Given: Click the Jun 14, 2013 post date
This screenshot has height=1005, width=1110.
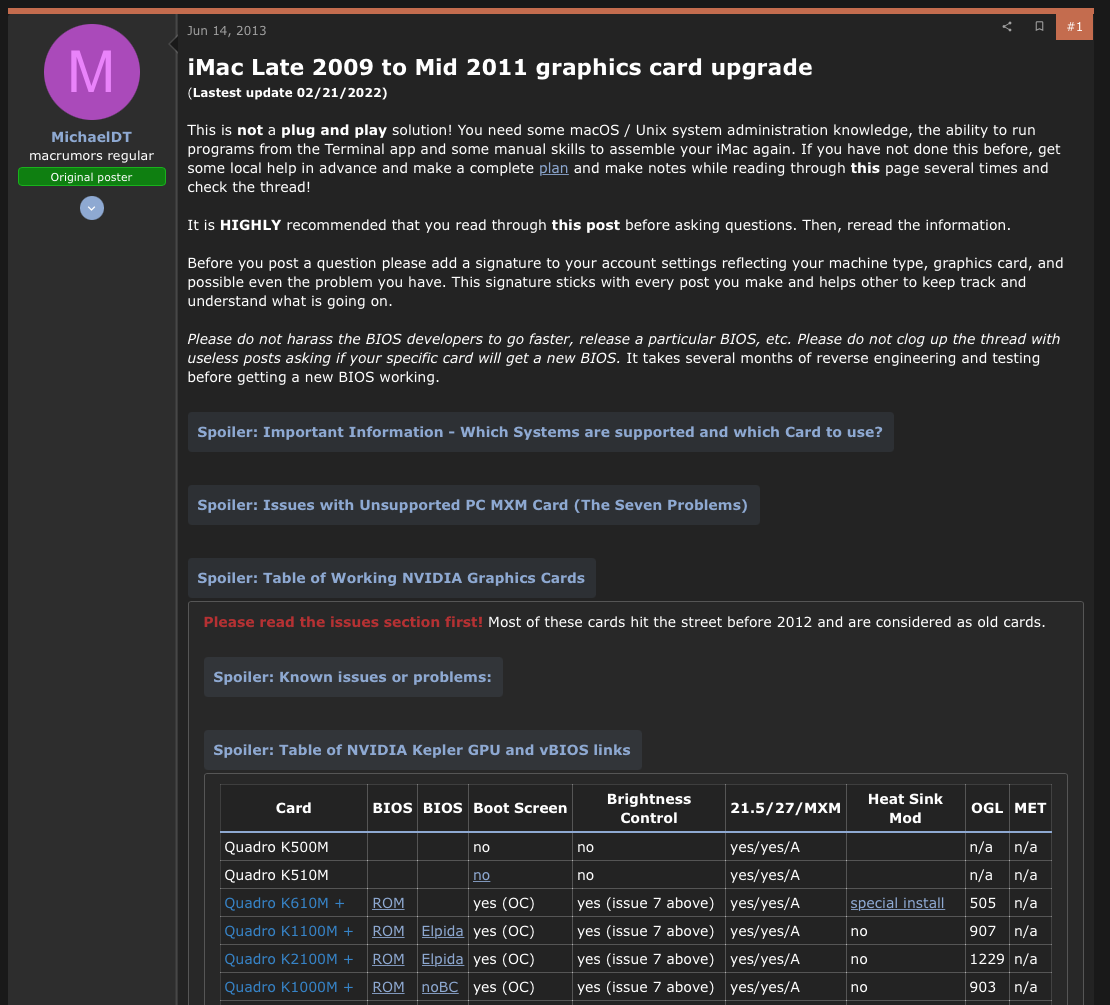Looking at the screenshot, I should click(x=227, y=30).
